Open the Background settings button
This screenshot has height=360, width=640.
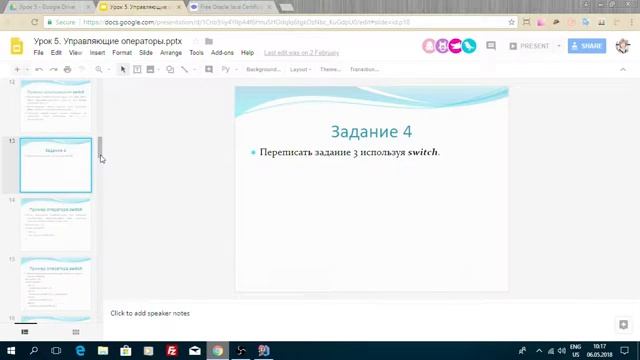click(263, 69)
